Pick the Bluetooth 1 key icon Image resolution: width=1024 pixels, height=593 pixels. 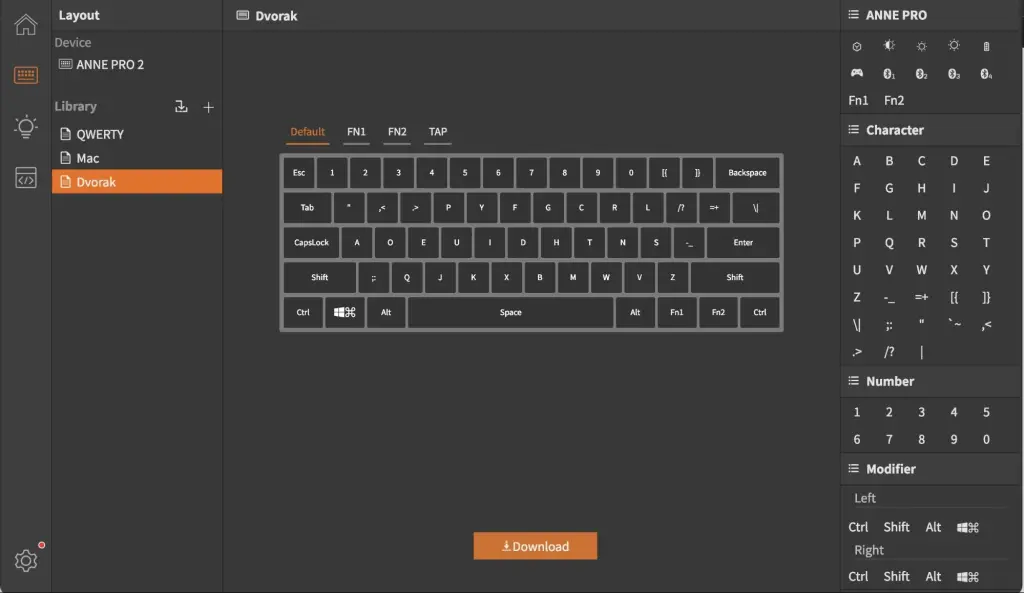tap(889, 74)
